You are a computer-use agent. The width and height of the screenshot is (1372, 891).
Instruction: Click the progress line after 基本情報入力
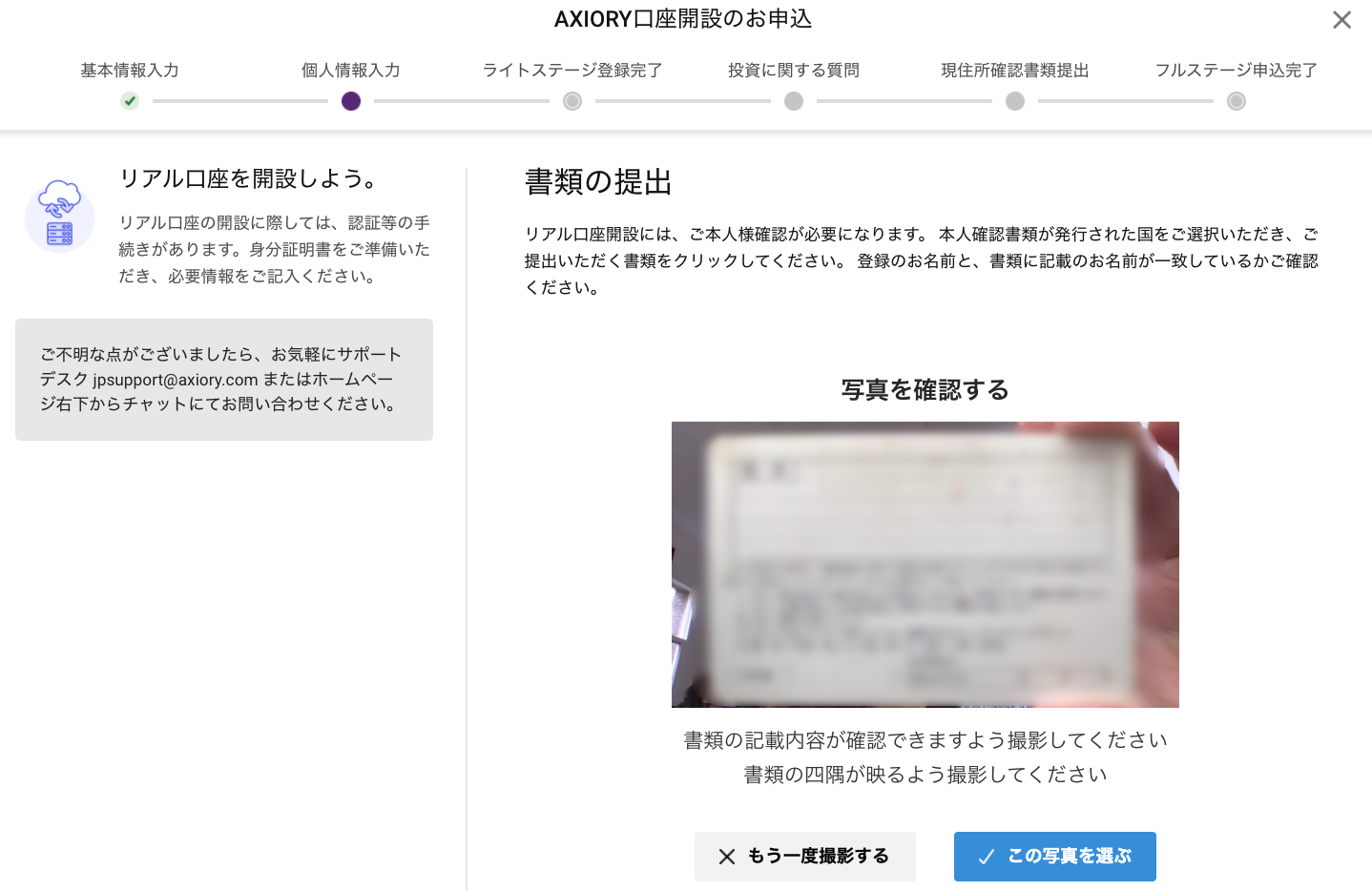pyautogui.click(x=240, y=101)
